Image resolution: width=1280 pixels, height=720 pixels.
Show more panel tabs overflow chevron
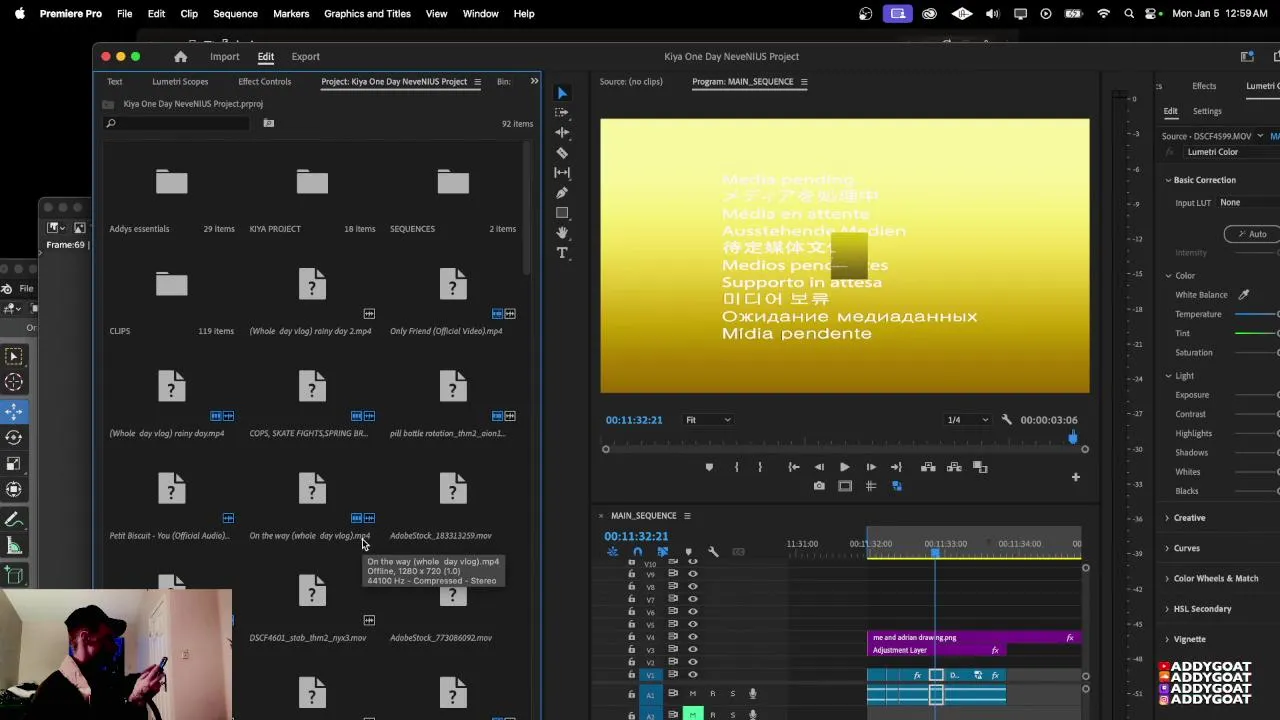(x=534, y=81)
